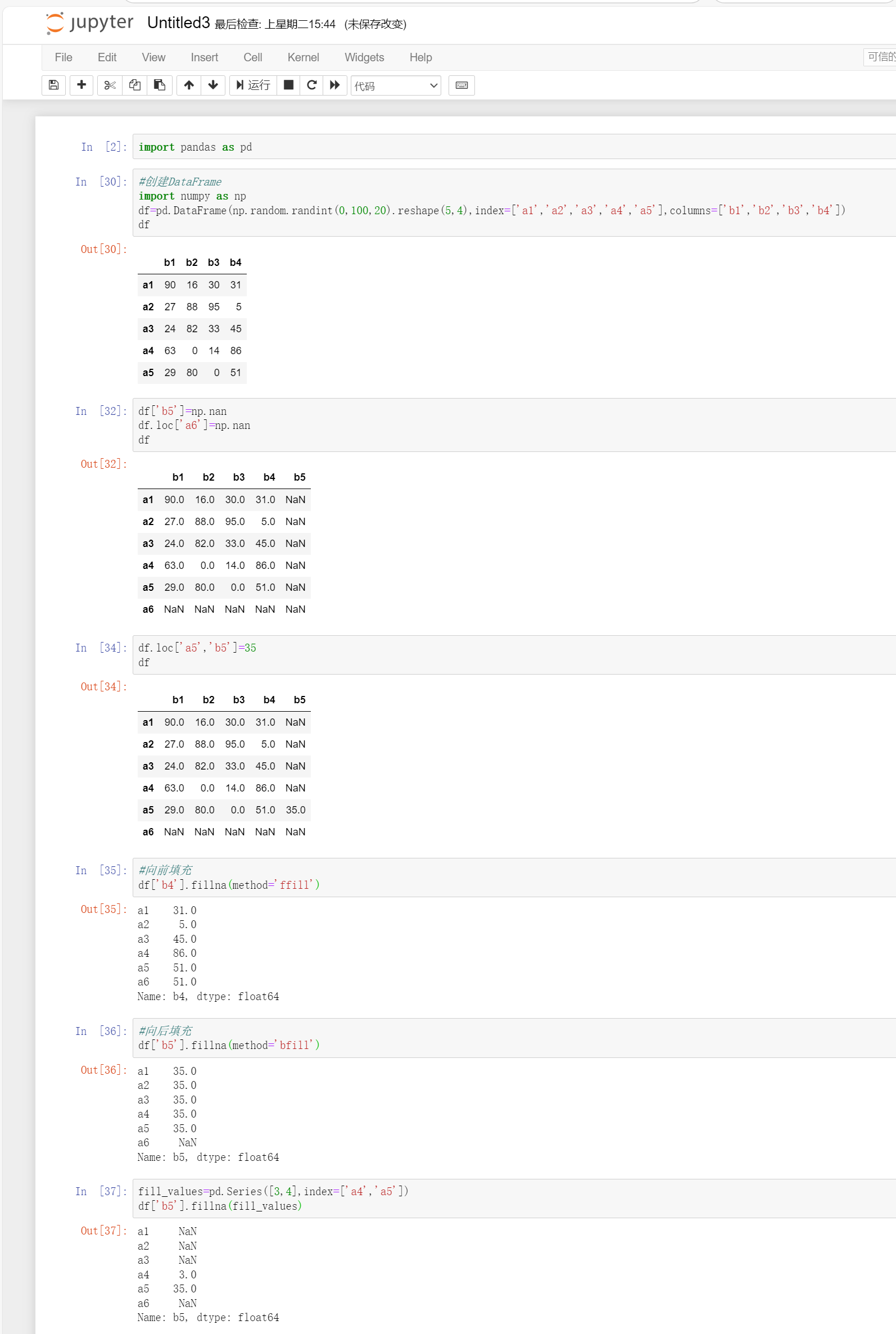
Task: Open the Edit menu
Action: pos(107,57)
